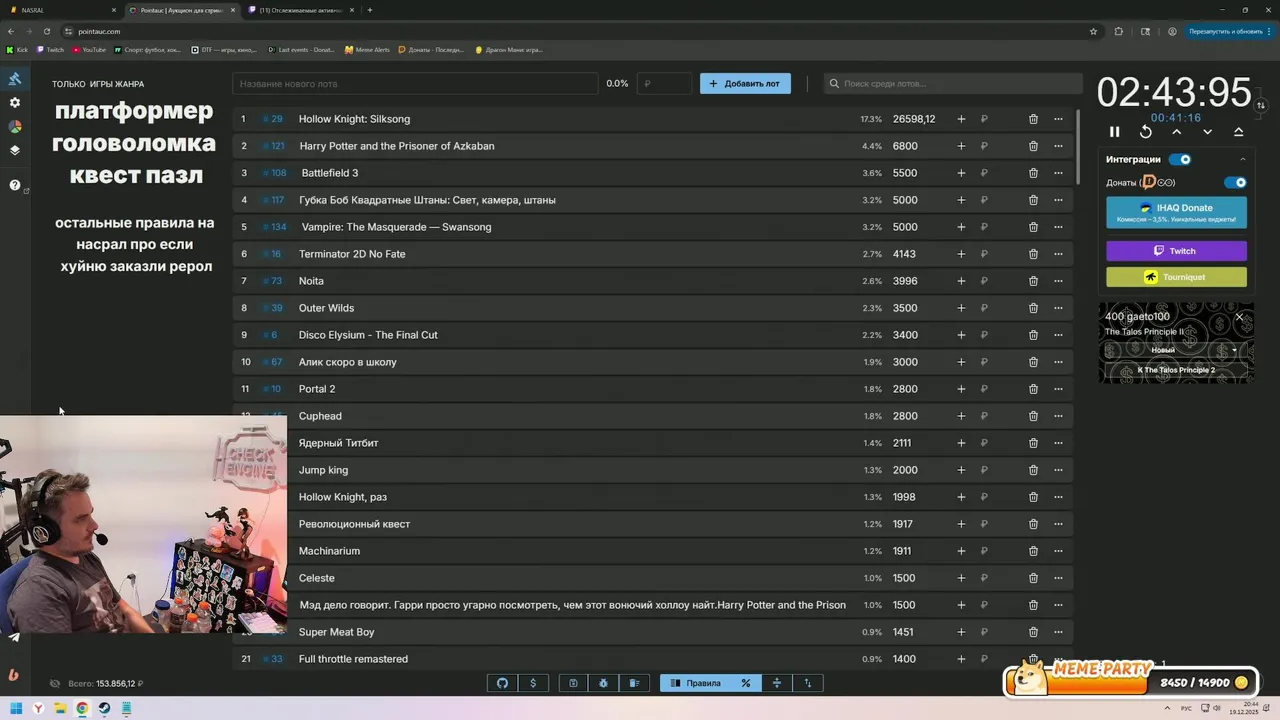1280x720 pixels.
Task: Click the 'К The Talos Principle 2' button
Action: pos(1176,370)
